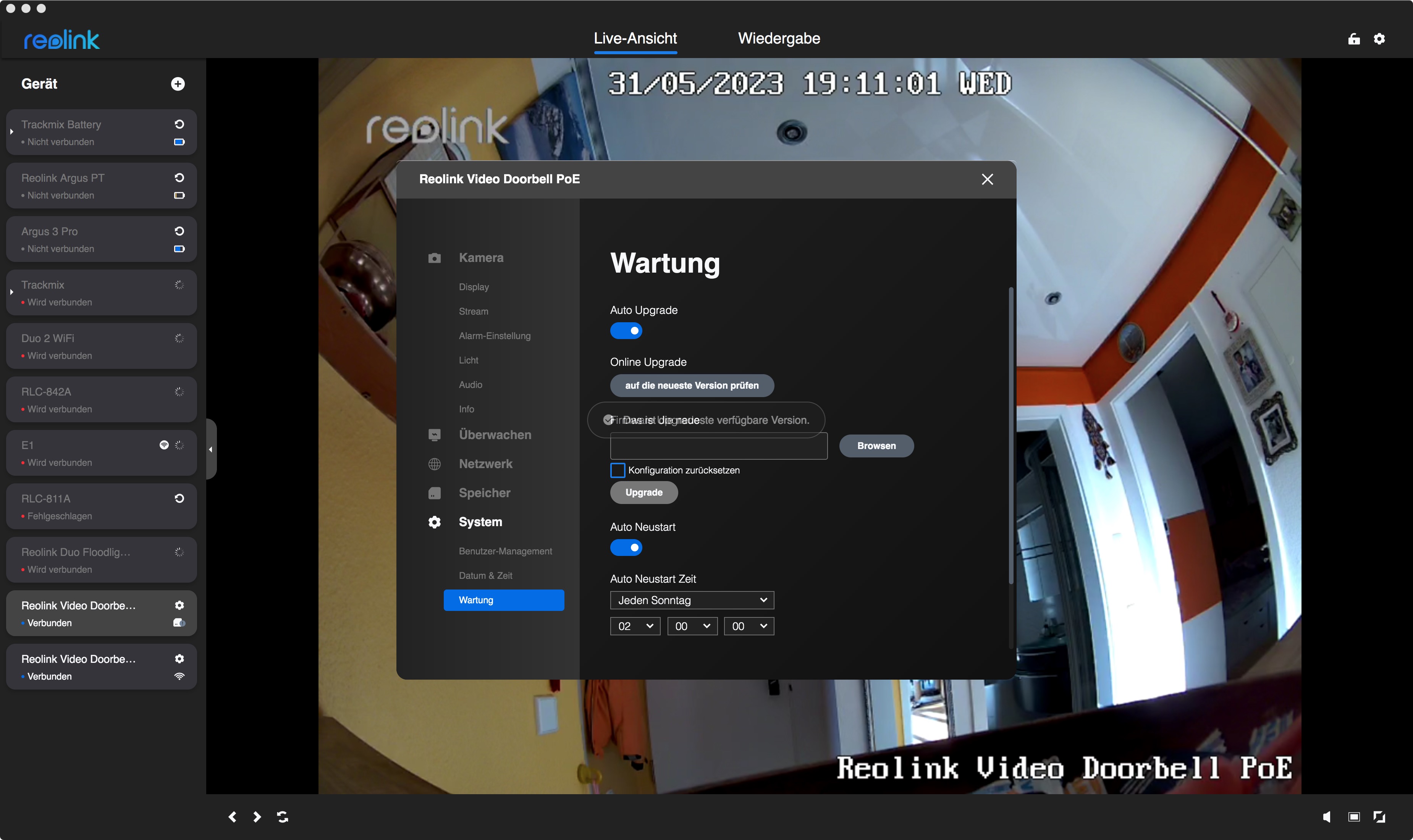Disable the Auto Upgrade toggle
Image resolution: width=1413 pixels, height=840 pixels.
pos(626,331)
